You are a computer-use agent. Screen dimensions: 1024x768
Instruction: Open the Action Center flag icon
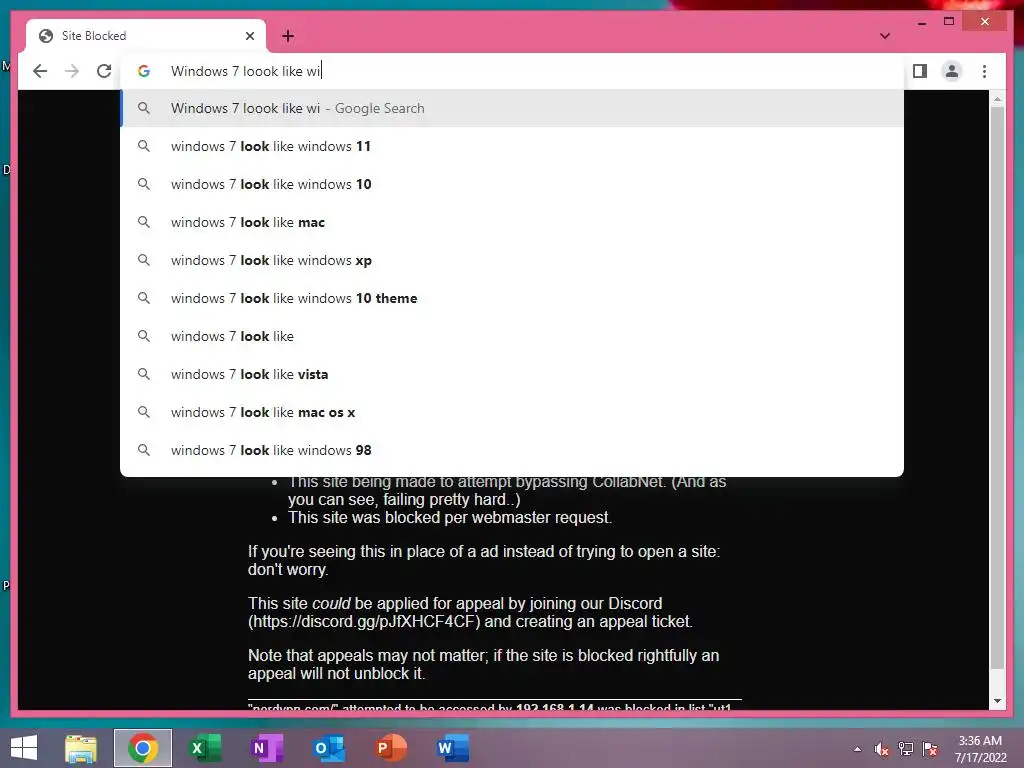[930, 749]
